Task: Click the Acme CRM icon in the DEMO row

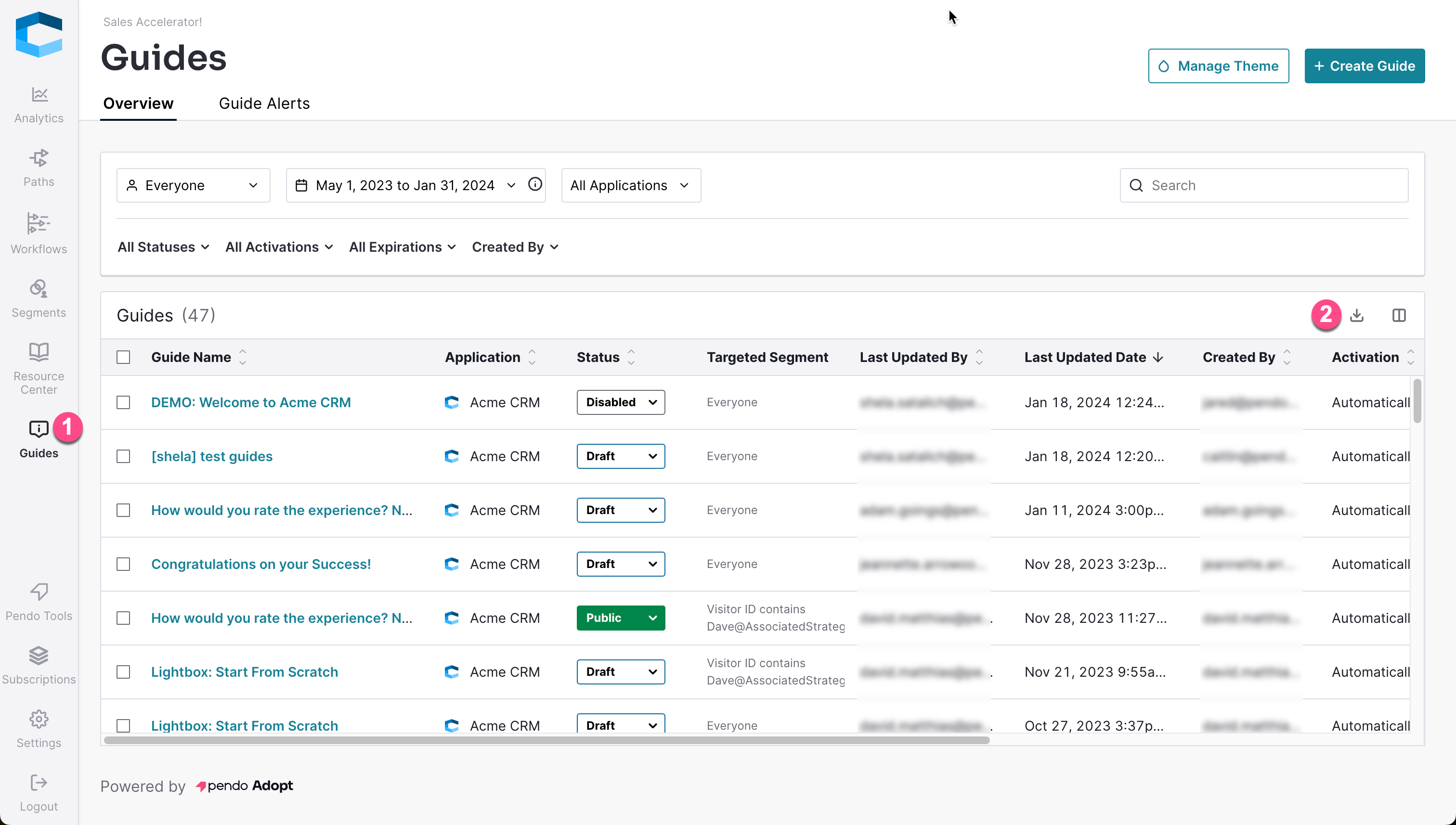Action: pos(452,402)
